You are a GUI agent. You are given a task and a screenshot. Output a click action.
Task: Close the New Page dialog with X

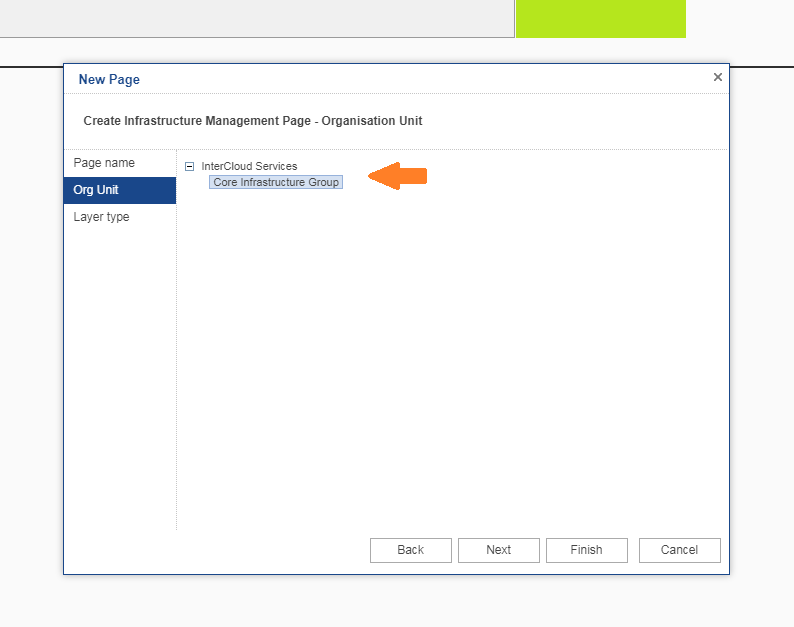click(718, 77)
